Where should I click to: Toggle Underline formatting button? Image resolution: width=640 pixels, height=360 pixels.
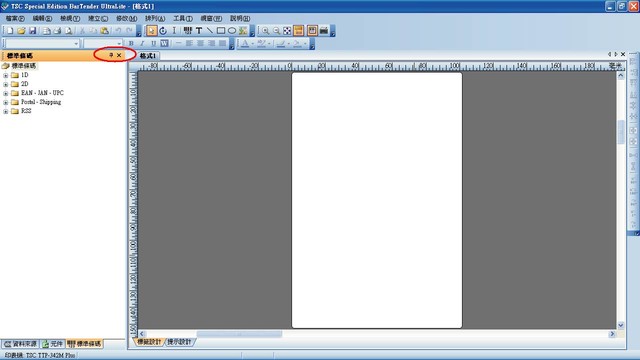click(x=153, y=43)
